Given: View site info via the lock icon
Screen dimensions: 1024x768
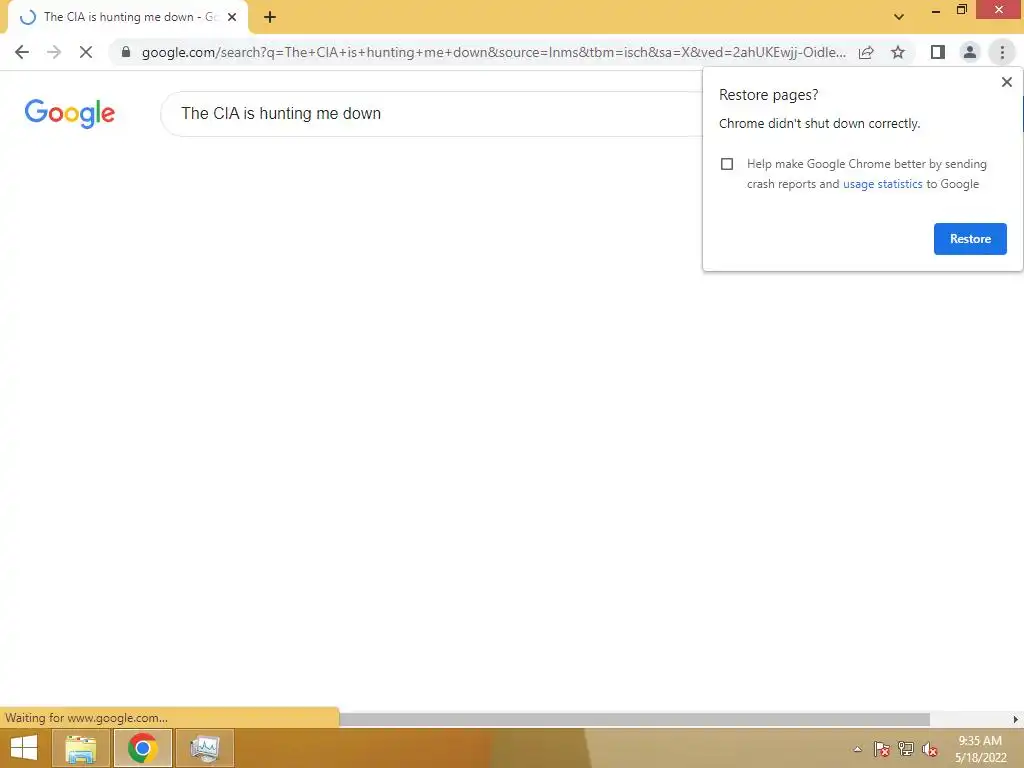Looking at the screenshot, I should coord(126,52).
